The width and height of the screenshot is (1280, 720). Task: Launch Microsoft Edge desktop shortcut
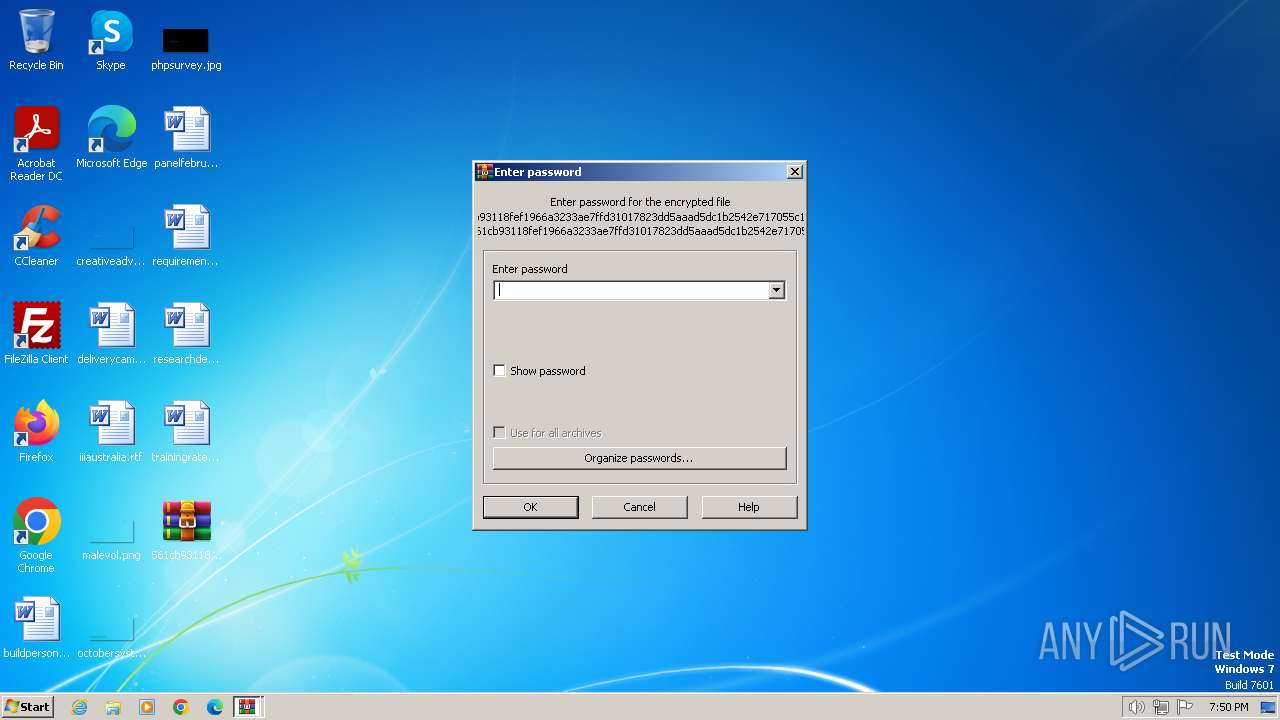[x=111, y=138]
